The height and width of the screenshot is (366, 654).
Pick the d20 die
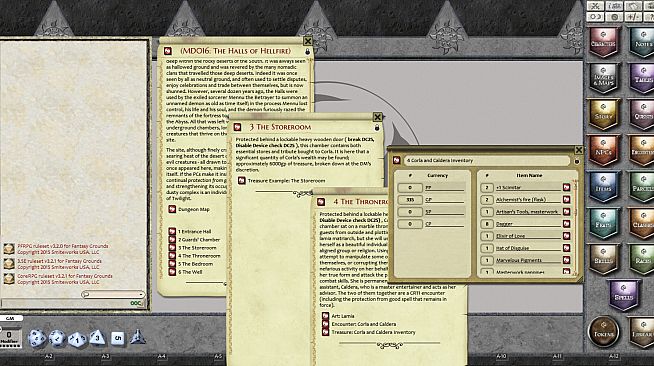pos(37,338)
